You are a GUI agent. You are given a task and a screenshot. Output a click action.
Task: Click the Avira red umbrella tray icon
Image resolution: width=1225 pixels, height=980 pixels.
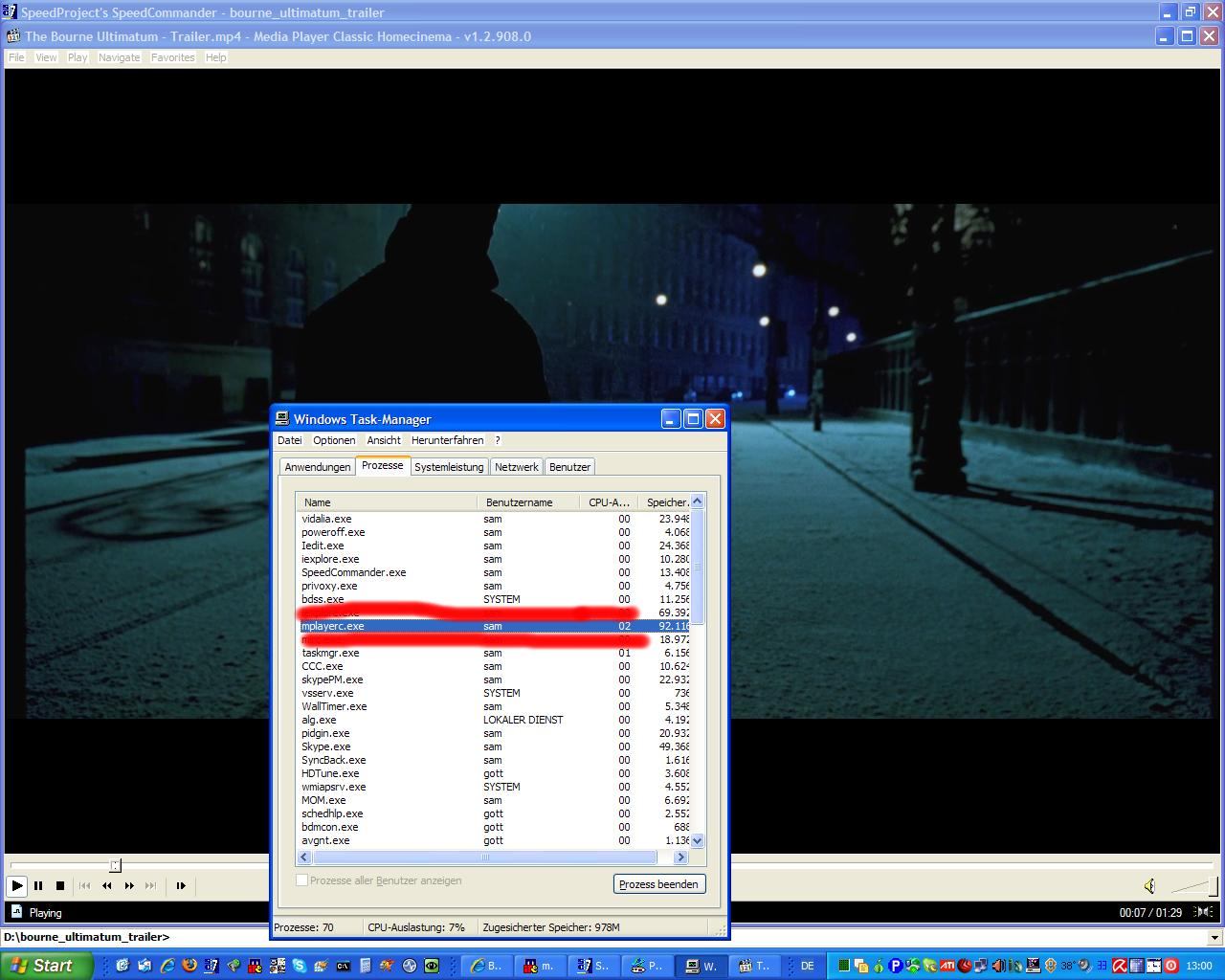(x=1119, y=966)
